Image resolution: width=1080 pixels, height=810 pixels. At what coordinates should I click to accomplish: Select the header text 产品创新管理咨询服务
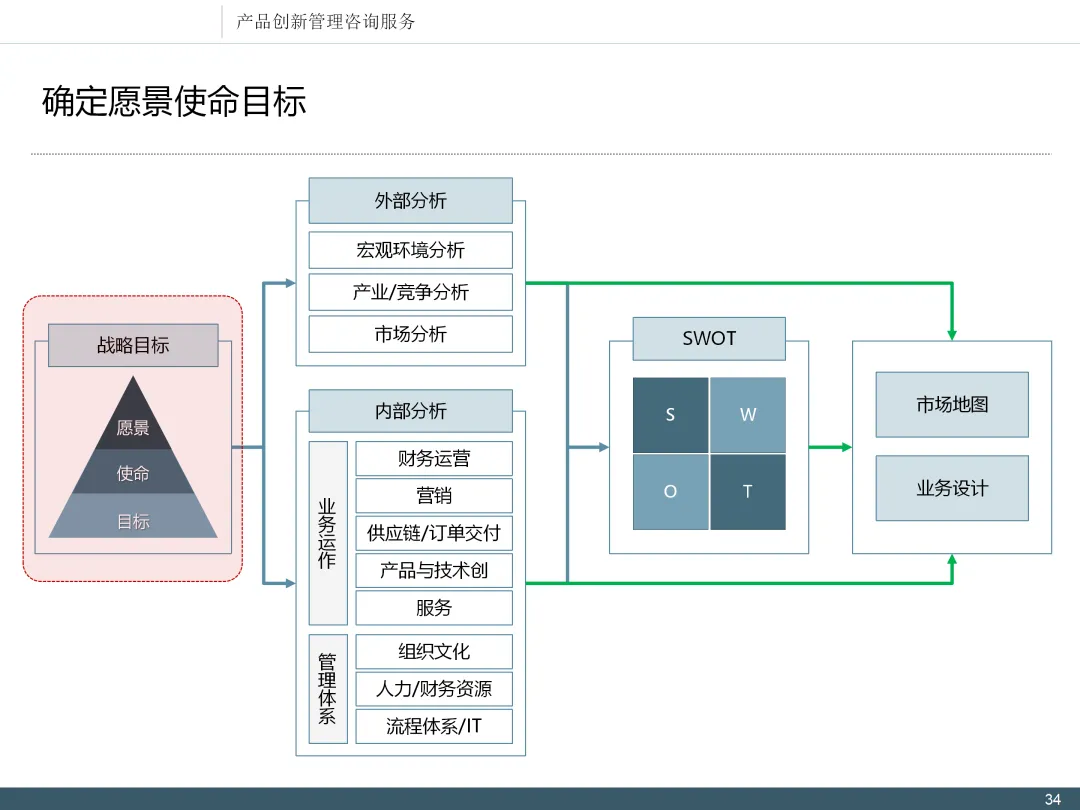[326, 22]
